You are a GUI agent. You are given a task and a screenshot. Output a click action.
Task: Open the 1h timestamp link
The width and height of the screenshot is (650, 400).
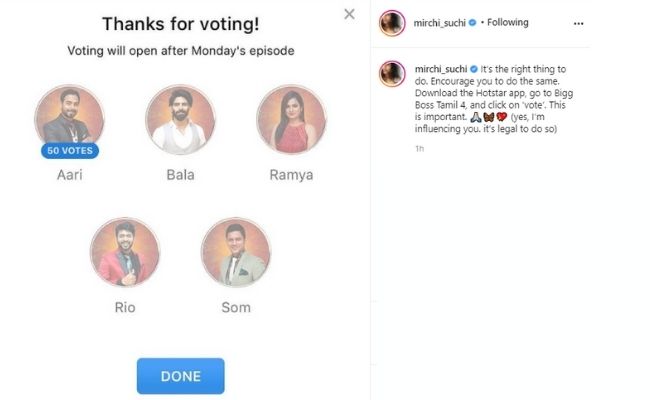pos(418,148)
